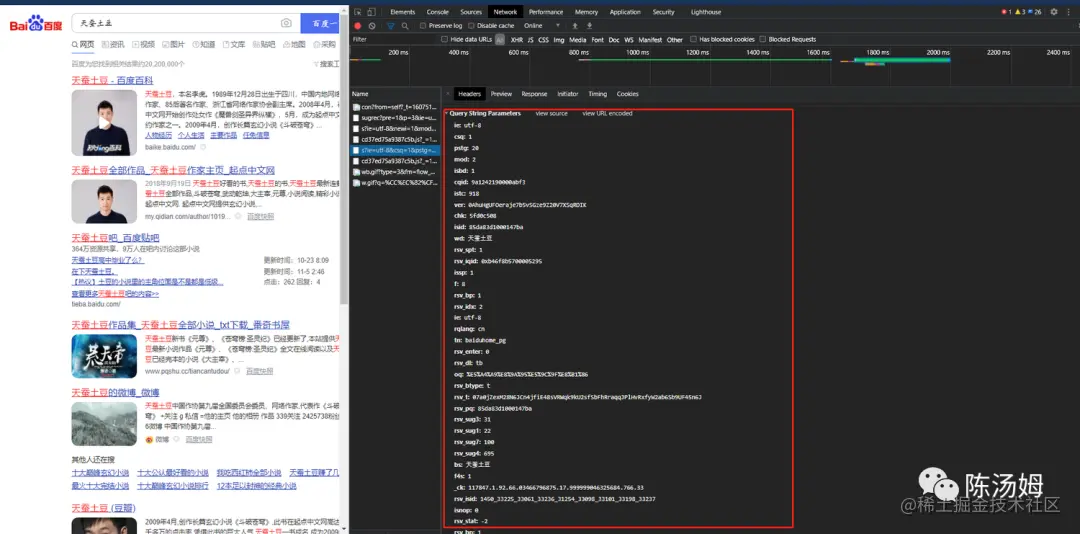Viewport: 1080px width, 534px height.
Task: Select the sugrec?pre=1 request row
Action: tap(395, 118)
